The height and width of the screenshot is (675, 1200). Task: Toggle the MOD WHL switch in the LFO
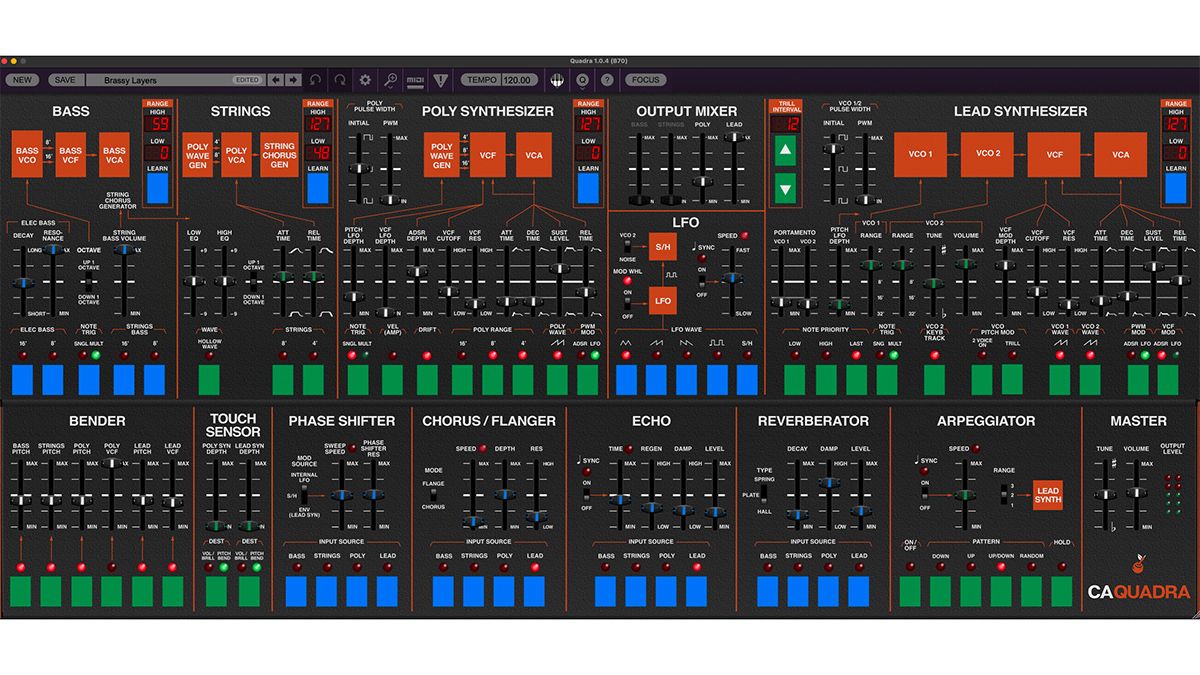coord(627,302)
